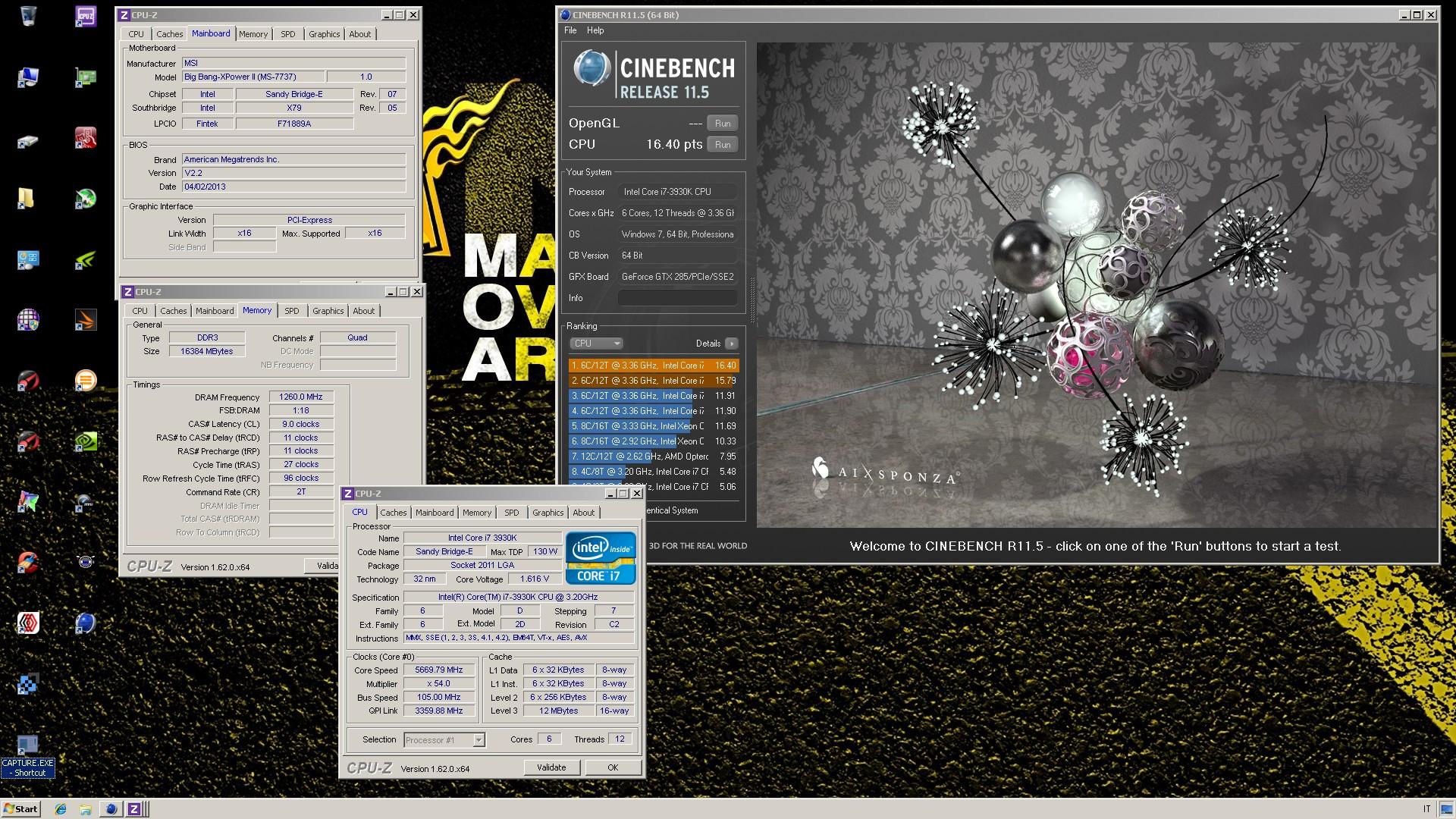This screenshot has width=1456, height=819.
Task: Launch the square green NVIDIA box shortcut
Action: click(x=86, y=441)
